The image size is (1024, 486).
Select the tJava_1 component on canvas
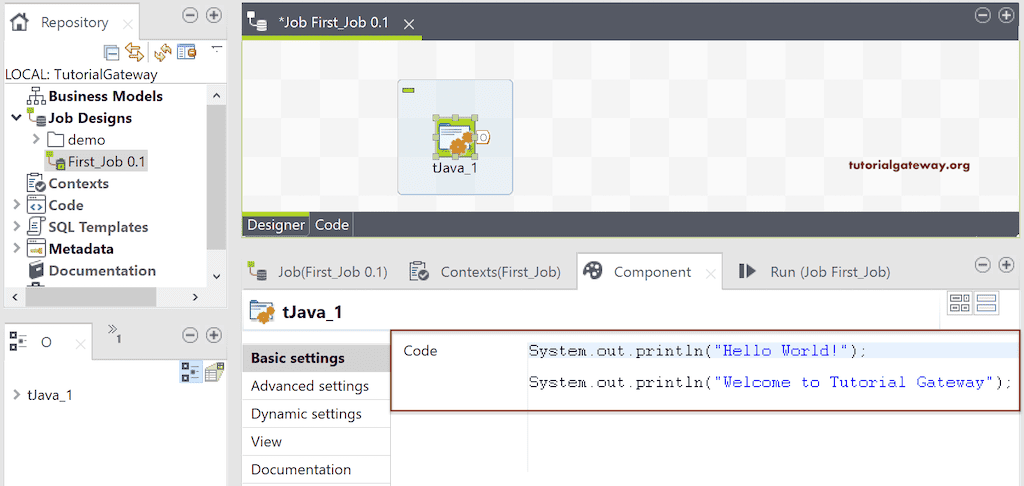[455, 138]
